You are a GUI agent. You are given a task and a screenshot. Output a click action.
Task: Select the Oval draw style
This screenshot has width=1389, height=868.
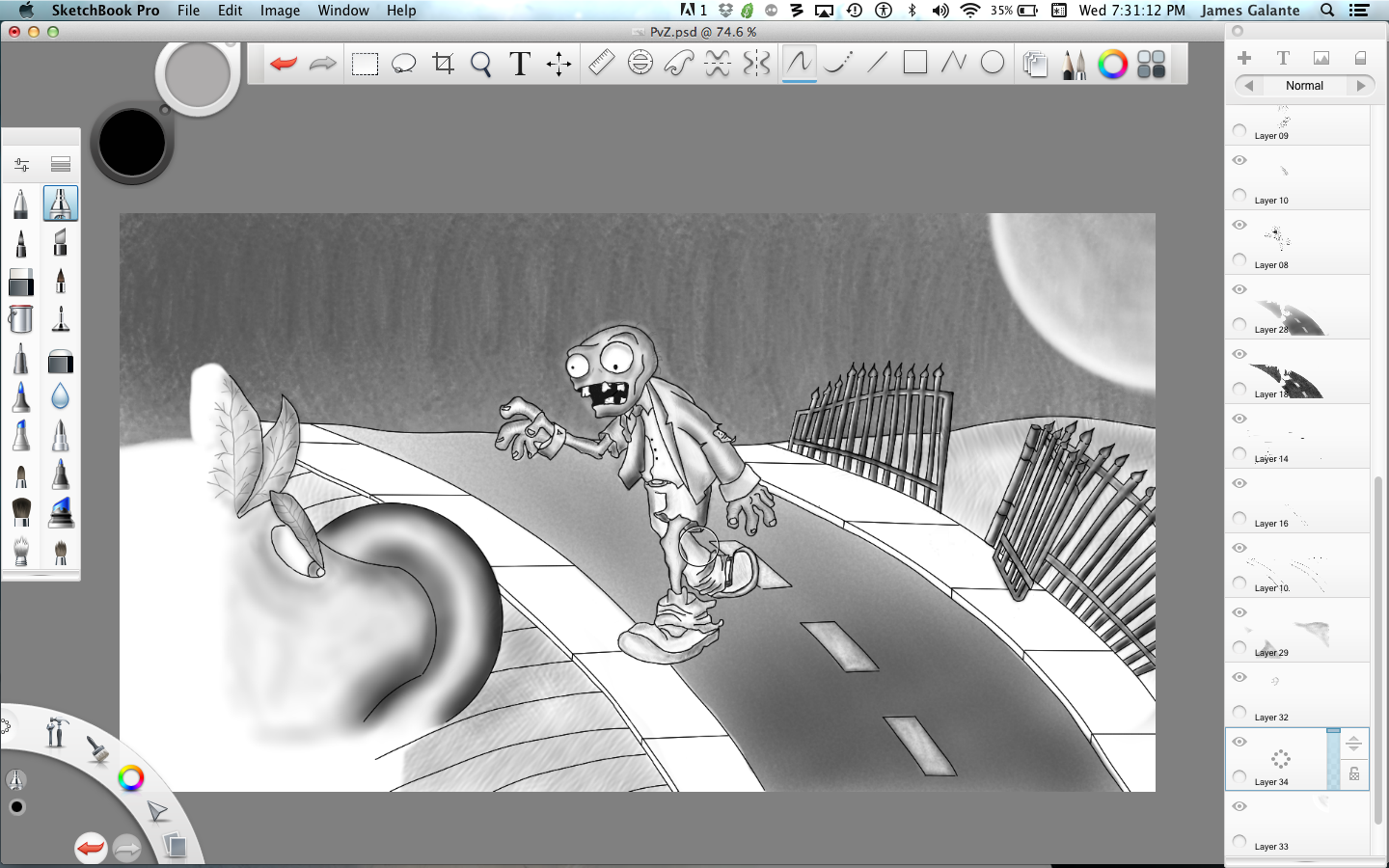pyautogui.click(x=993, y=63)
